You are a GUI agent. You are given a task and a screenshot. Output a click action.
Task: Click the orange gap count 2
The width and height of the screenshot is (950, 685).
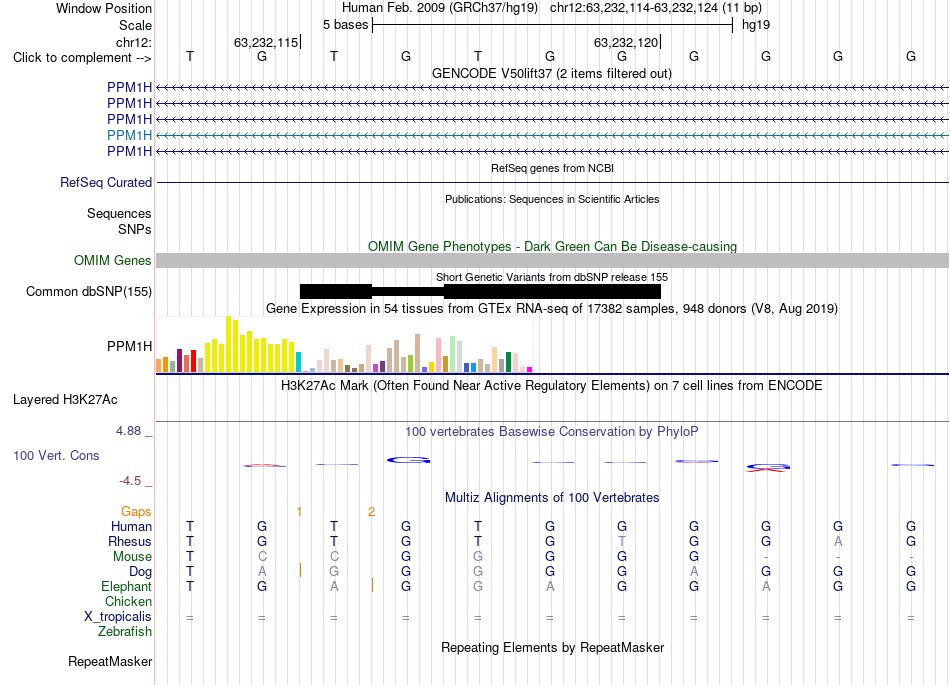click(371, 512)
